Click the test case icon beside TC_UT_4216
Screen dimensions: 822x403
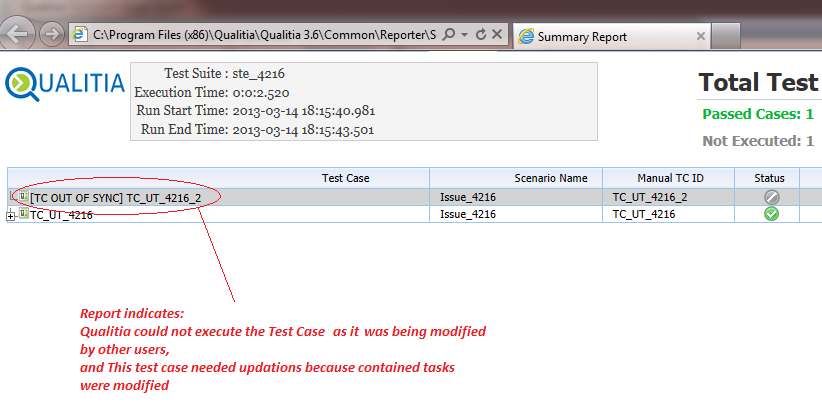pos(23,214)
